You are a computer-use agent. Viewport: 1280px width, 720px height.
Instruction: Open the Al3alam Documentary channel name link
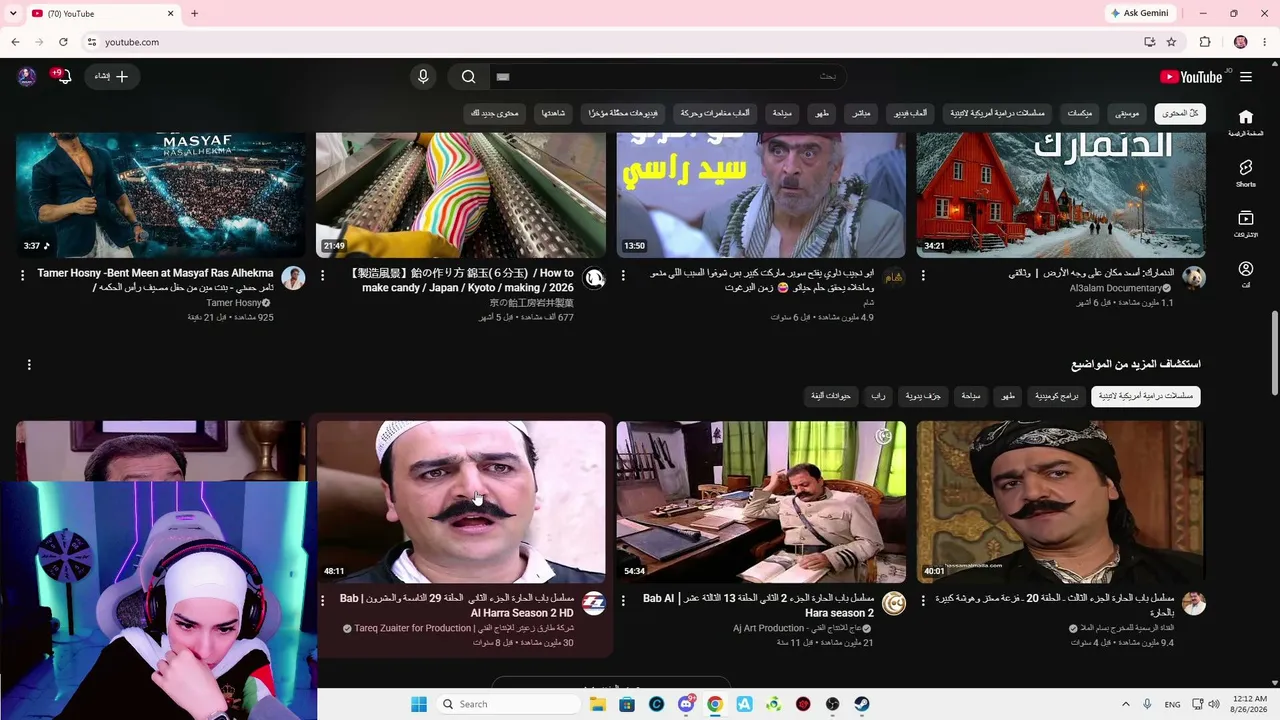1115,288
